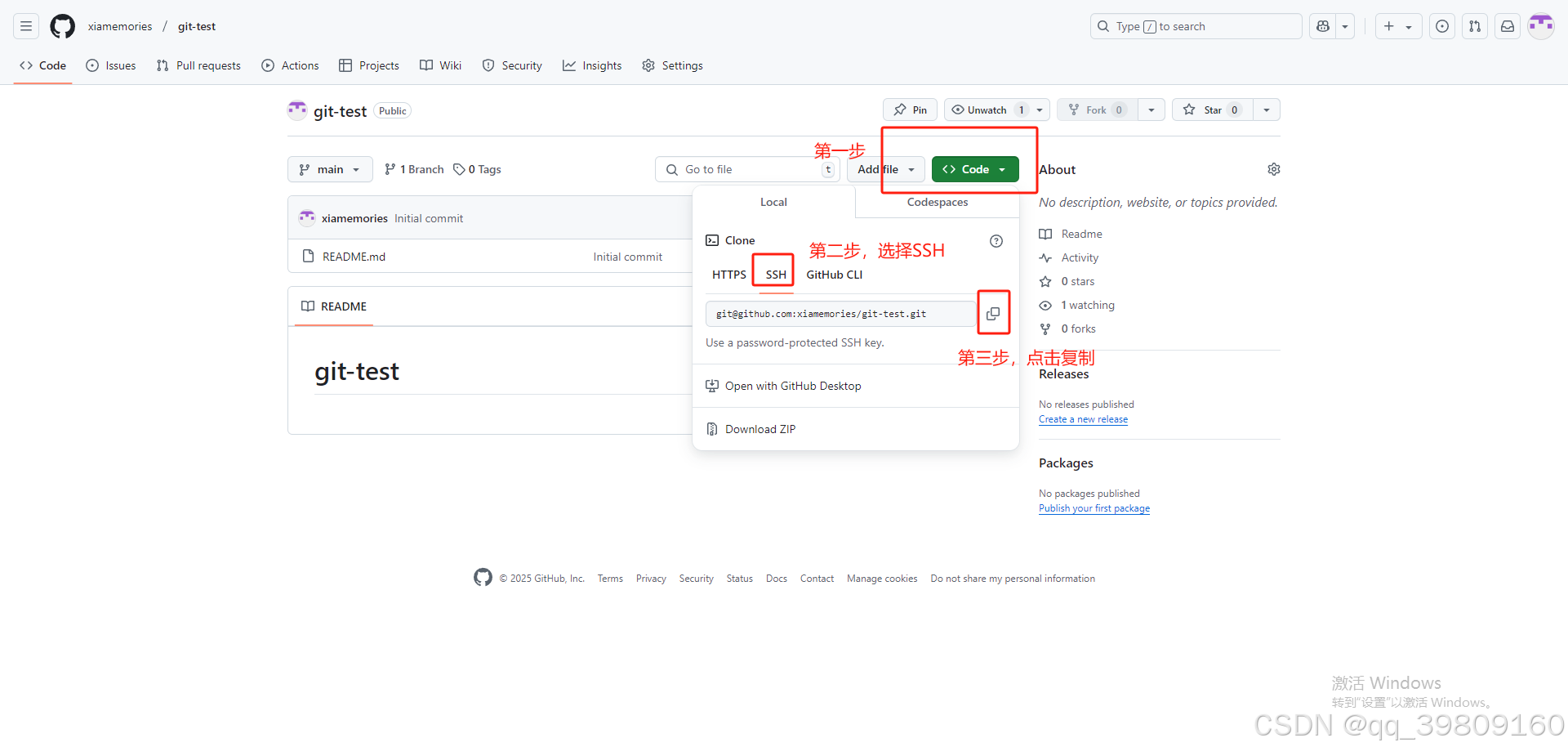Open the xiamemories commit author link
Image resolution: width=1568 pixels, height=751 pixels.
(354, 218)
